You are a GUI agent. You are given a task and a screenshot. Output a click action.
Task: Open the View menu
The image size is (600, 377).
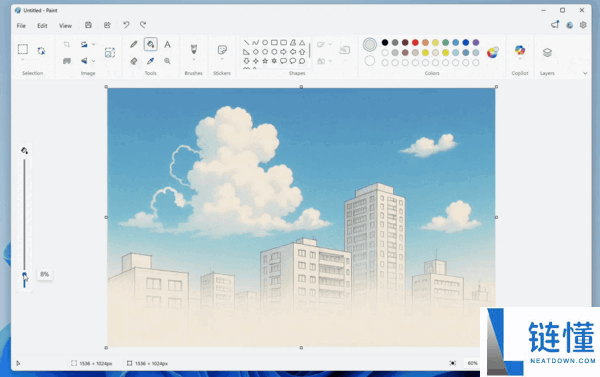(x=65, y=26)
